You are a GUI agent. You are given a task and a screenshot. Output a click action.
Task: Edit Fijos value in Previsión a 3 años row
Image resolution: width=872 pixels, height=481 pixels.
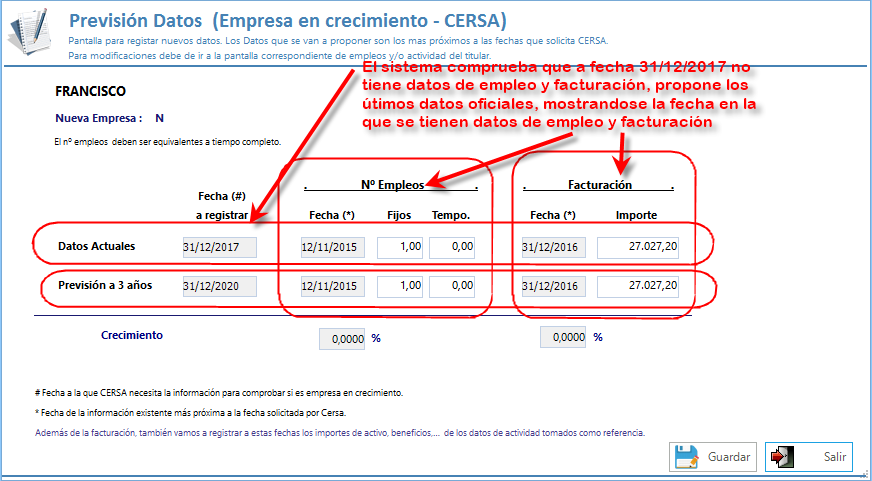400,286
